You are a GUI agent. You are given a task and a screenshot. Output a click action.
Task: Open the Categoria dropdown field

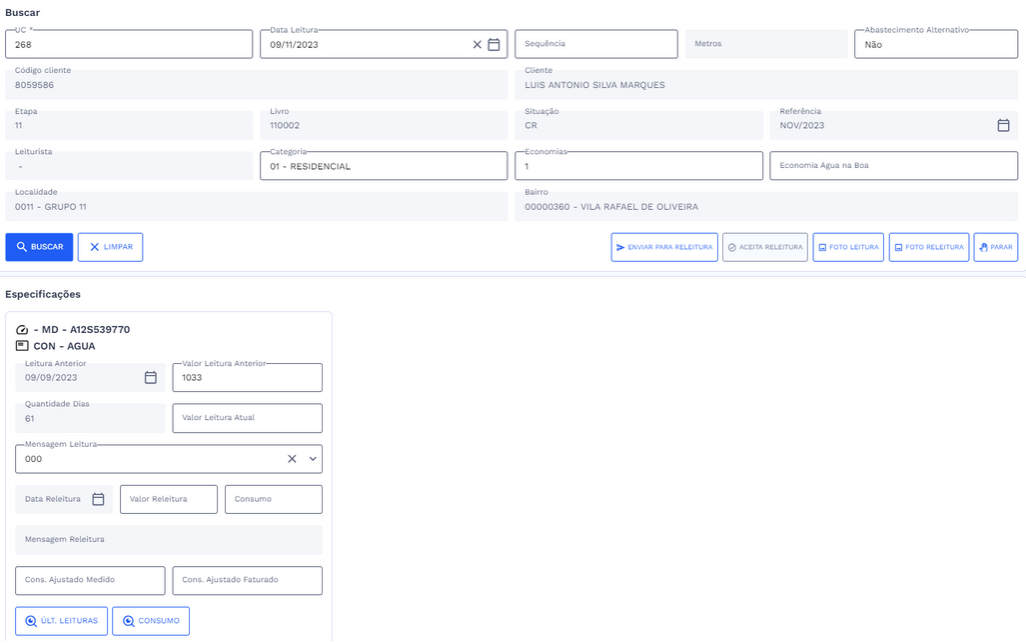(383, 166)
